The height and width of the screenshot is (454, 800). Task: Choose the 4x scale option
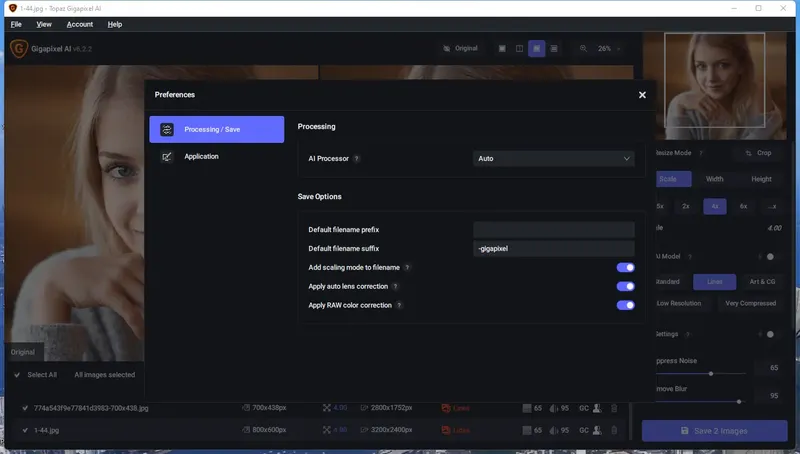[x=715, y=206]
